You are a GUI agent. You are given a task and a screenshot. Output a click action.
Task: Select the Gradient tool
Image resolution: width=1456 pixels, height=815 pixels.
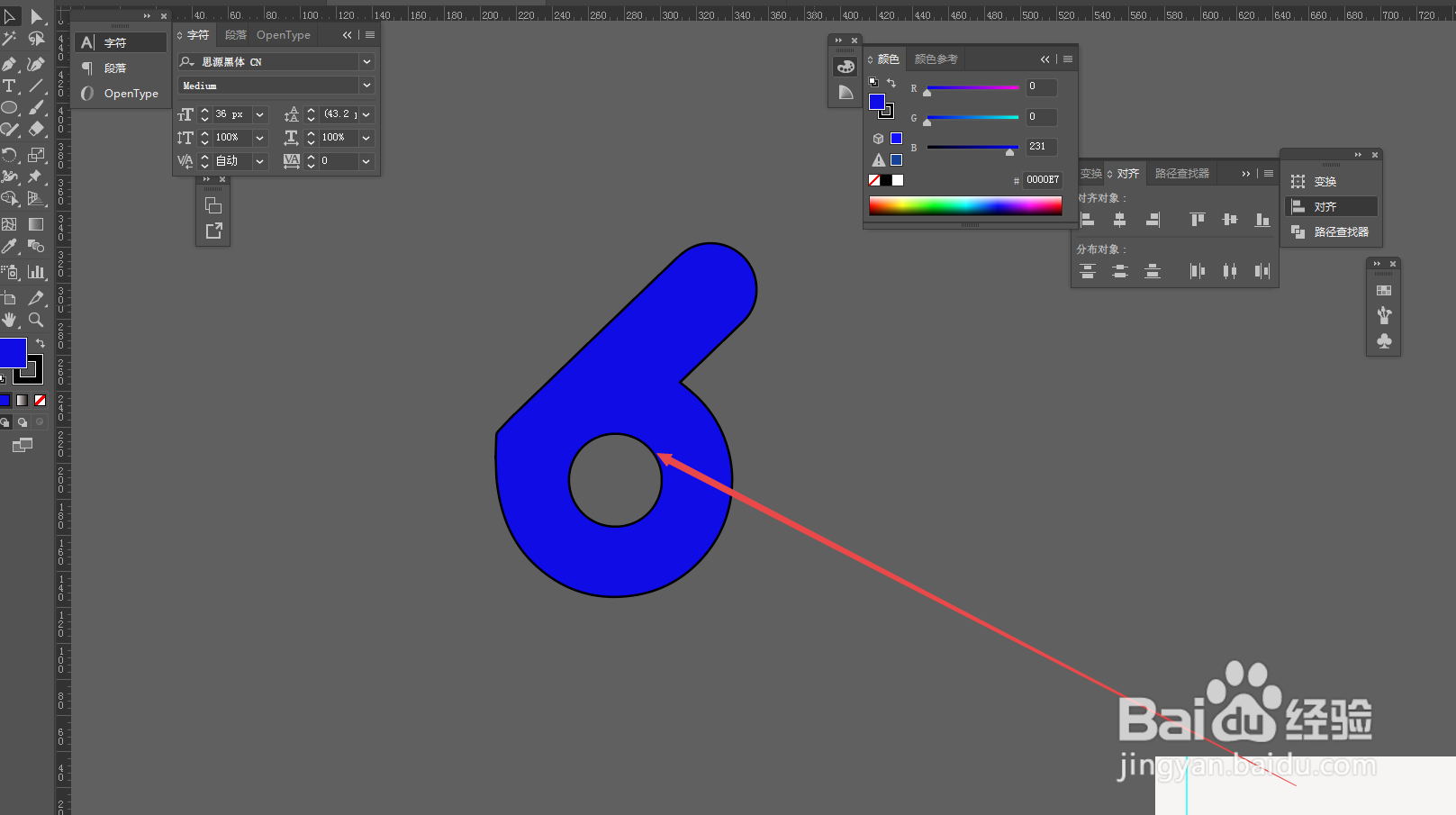click(x=36, y=223)
